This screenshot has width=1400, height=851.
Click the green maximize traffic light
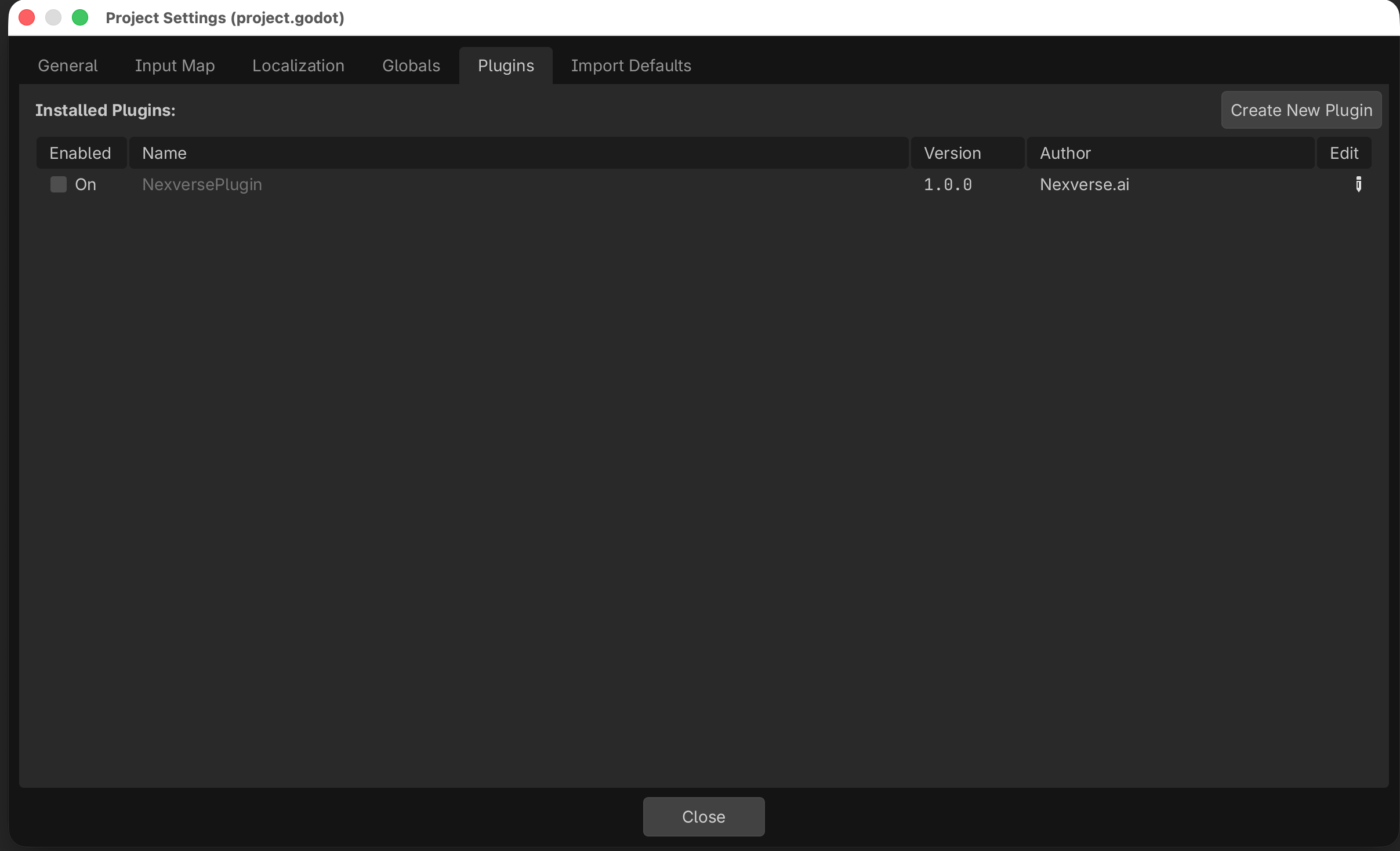80,17
